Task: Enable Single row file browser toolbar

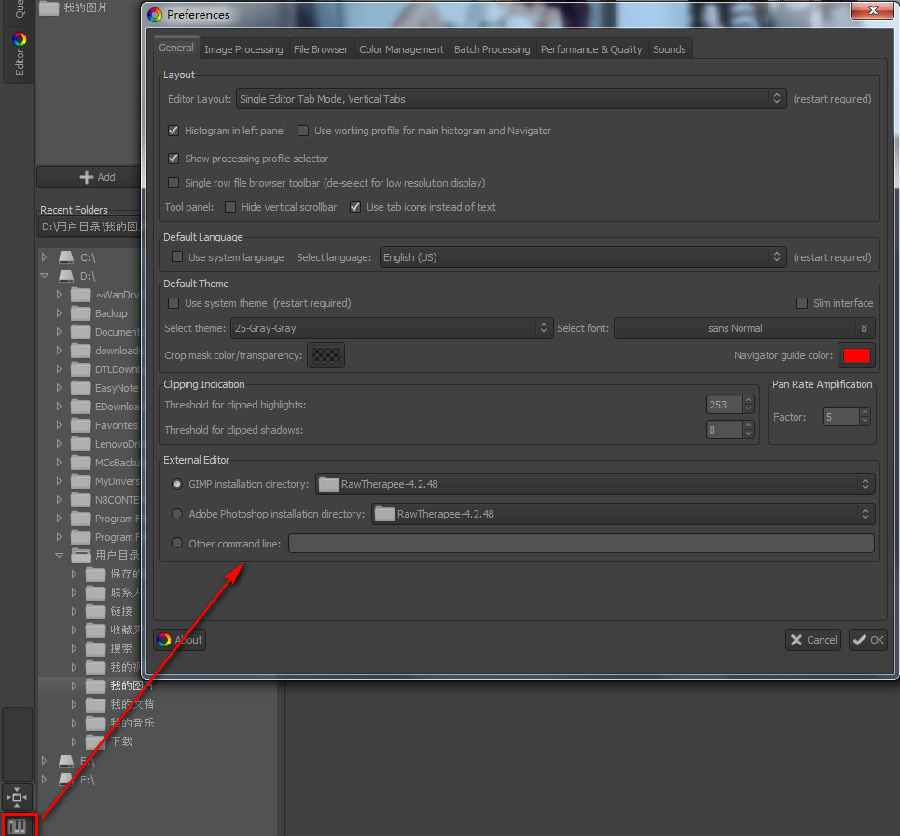Action: [x=173, y=183]
